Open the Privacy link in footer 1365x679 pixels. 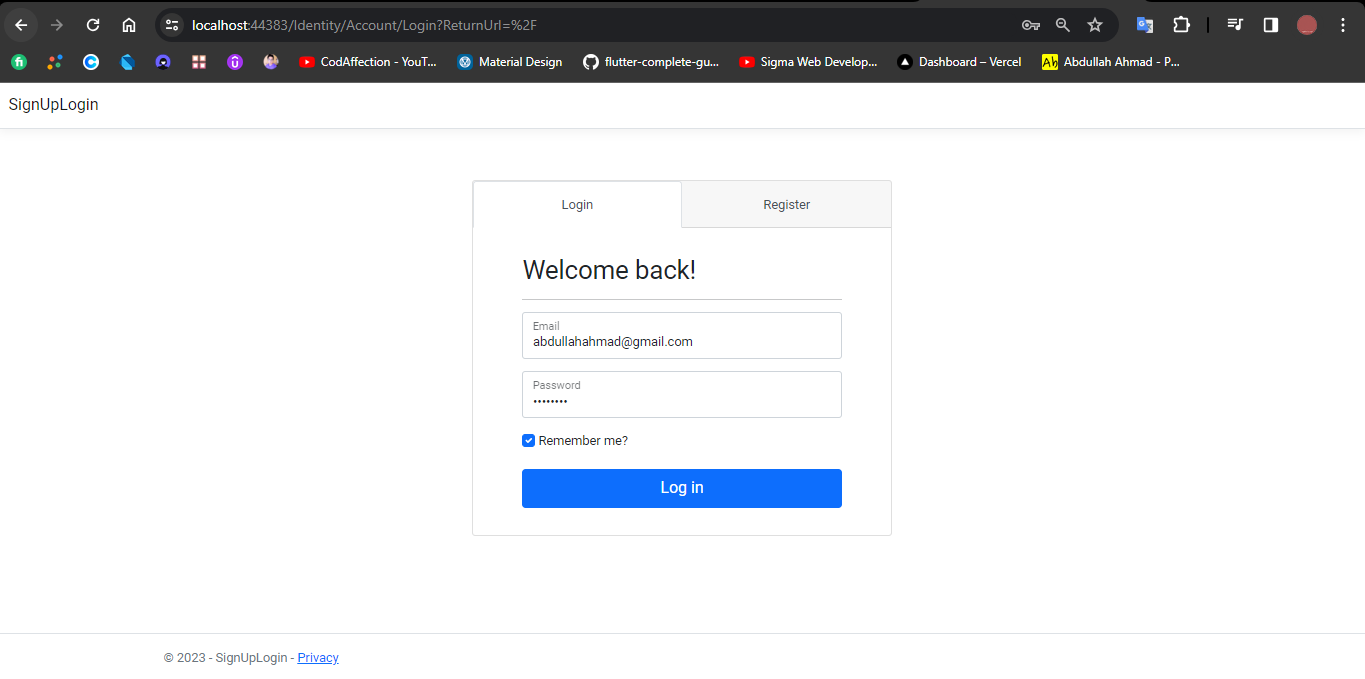[x=318, y=657]
